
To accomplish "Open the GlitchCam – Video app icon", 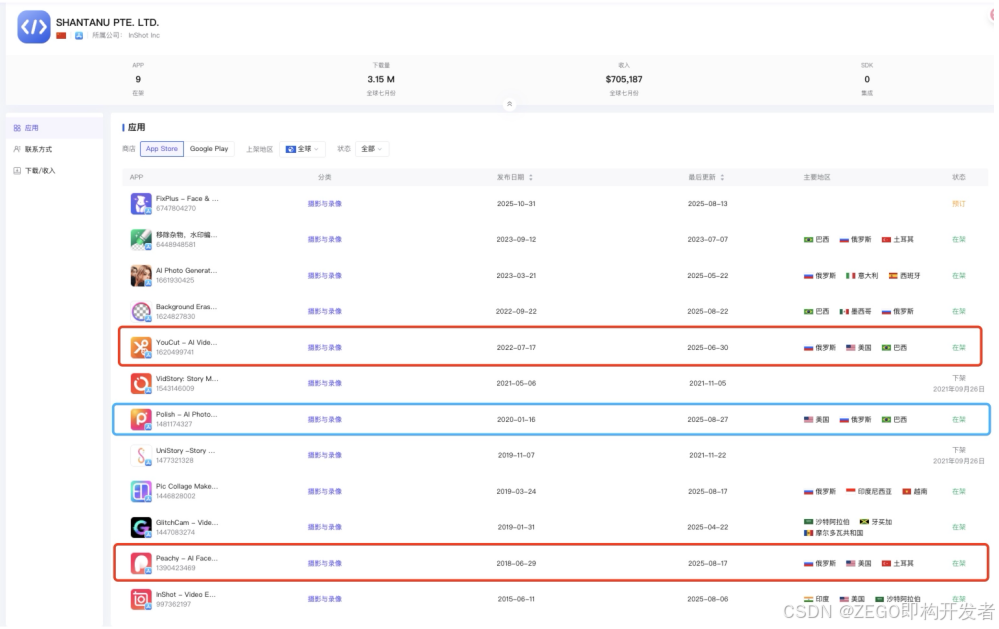I will click(141, 527).
